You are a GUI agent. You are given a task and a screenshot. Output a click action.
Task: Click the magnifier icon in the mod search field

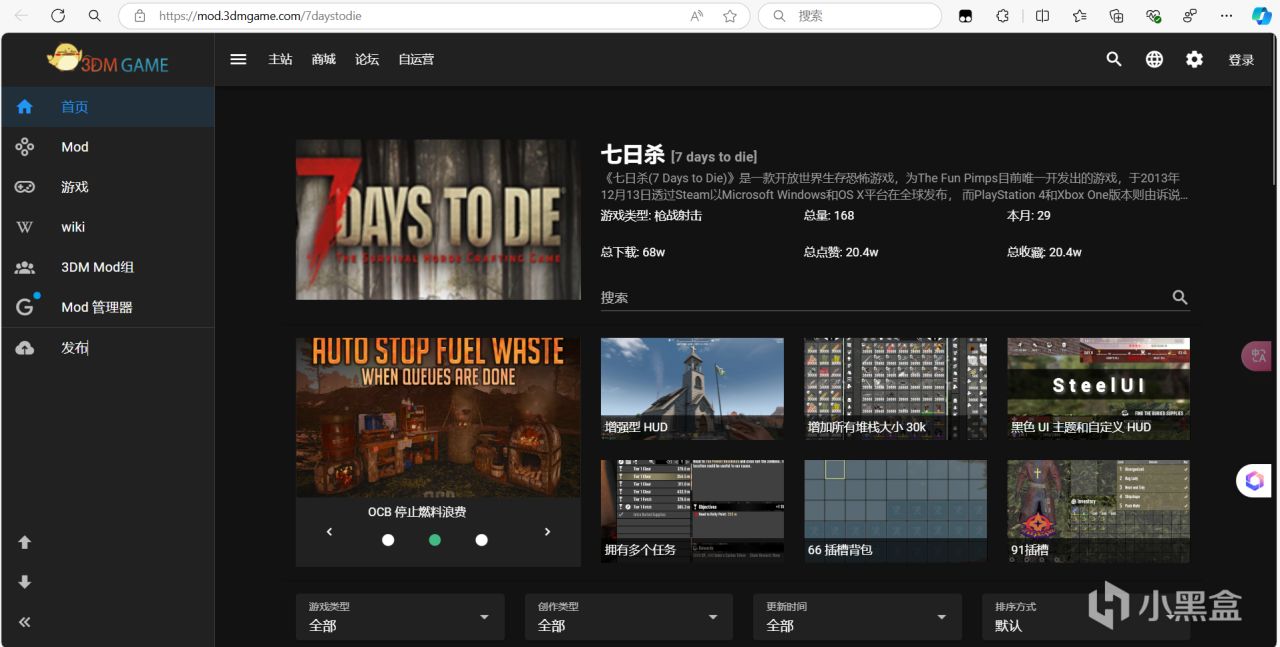(x=1180, y=297)
